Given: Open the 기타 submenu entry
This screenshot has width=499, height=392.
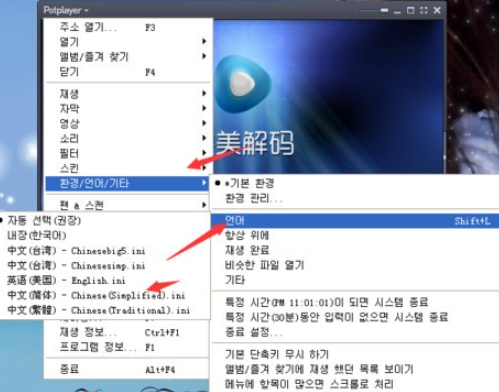Looking at the screenshot, I should 355,280.
